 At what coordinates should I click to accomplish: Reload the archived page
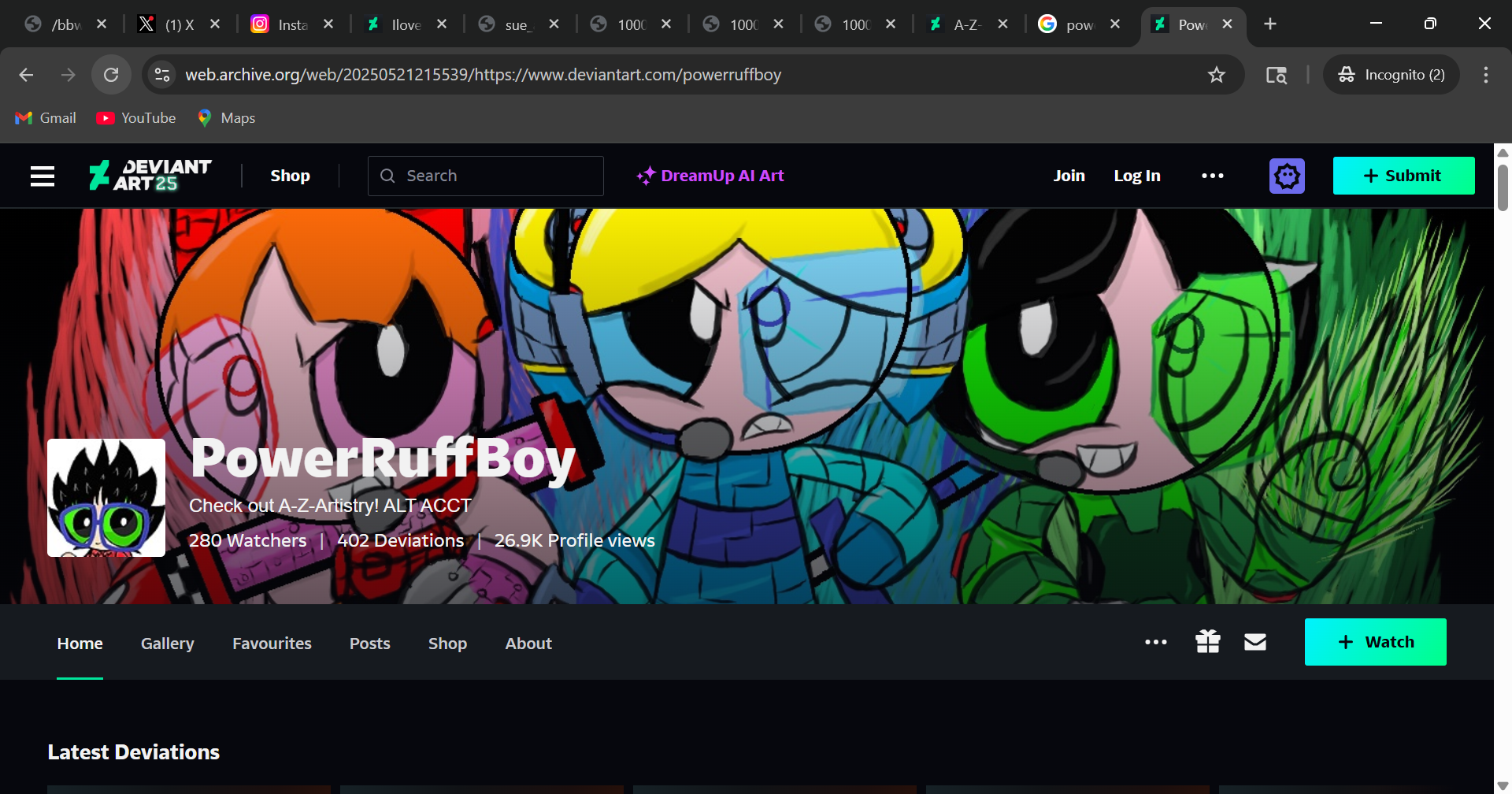pyautogui.click(x=111, y=75)
